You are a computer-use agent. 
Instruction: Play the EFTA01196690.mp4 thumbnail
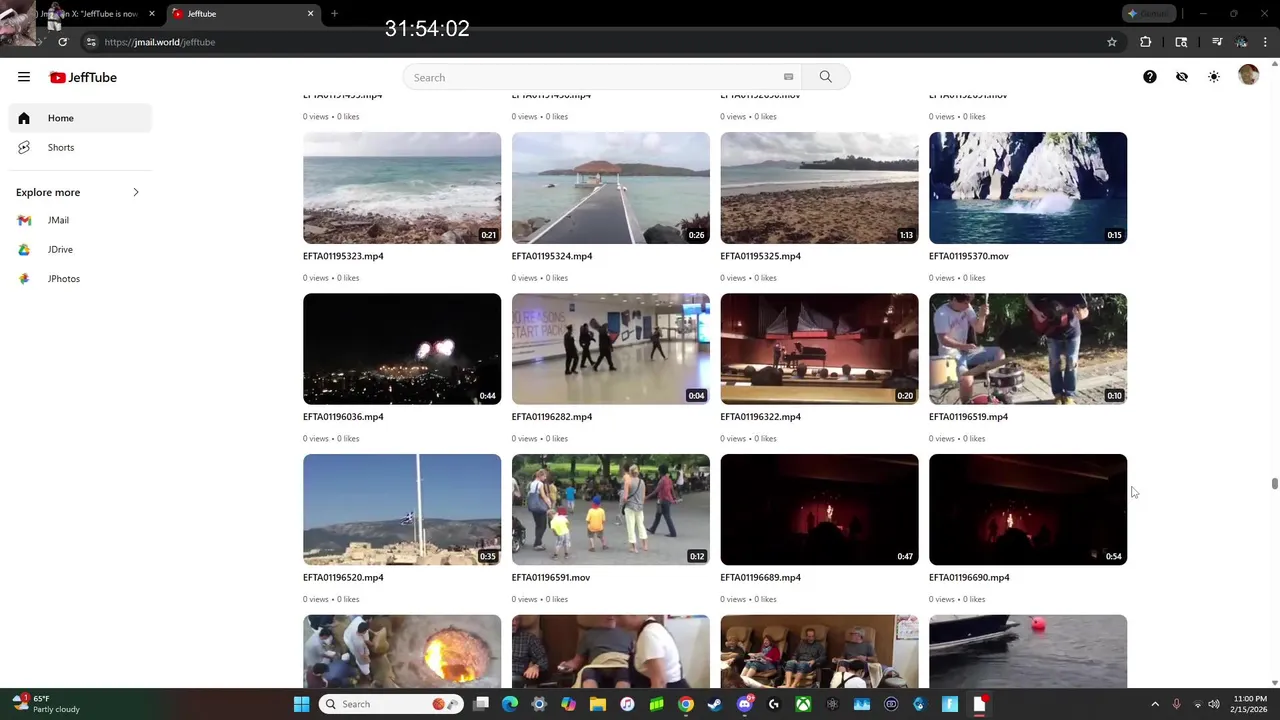tap(1027, 509)
